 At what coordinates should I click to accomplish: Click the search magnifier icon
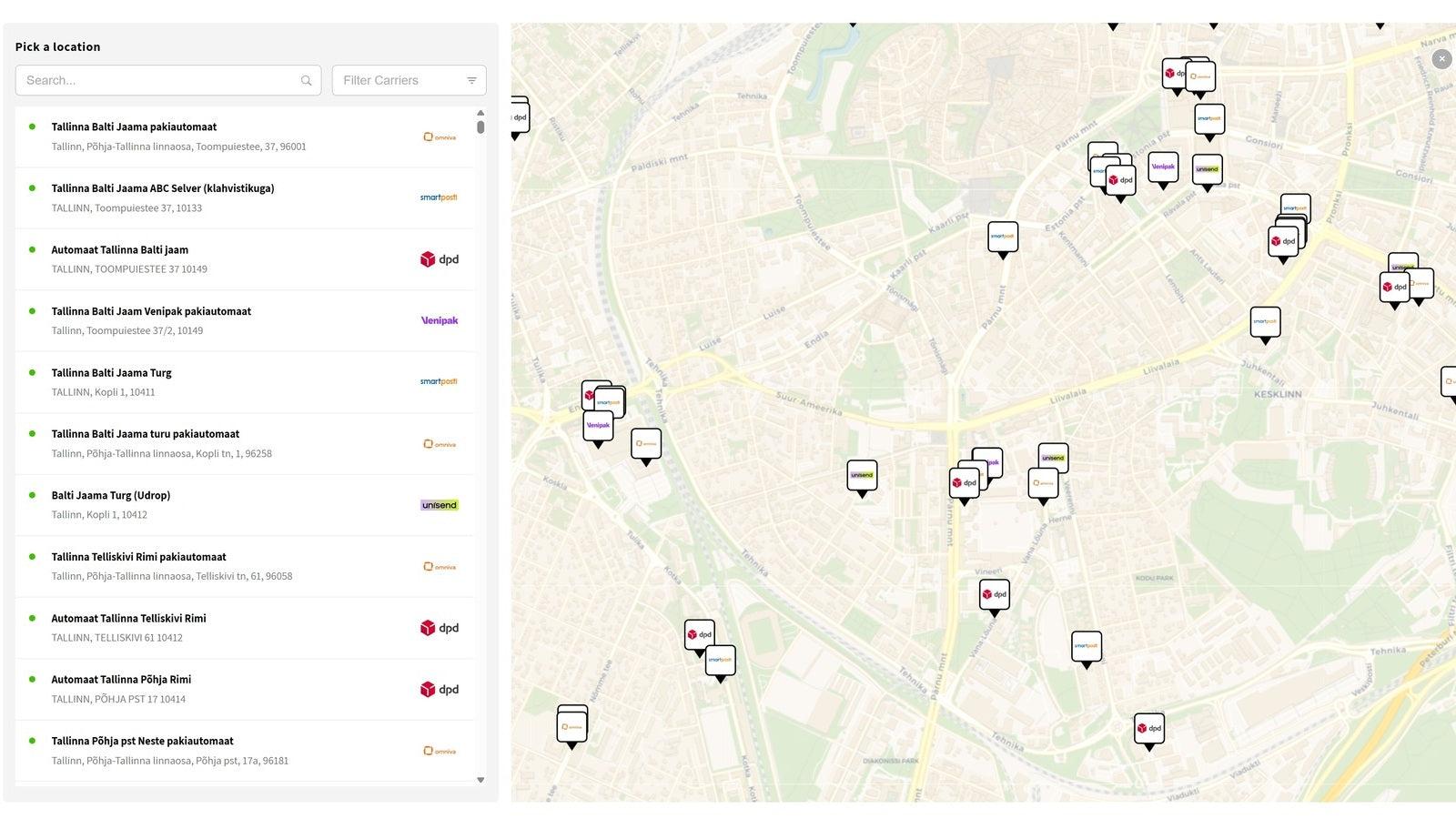307,81
